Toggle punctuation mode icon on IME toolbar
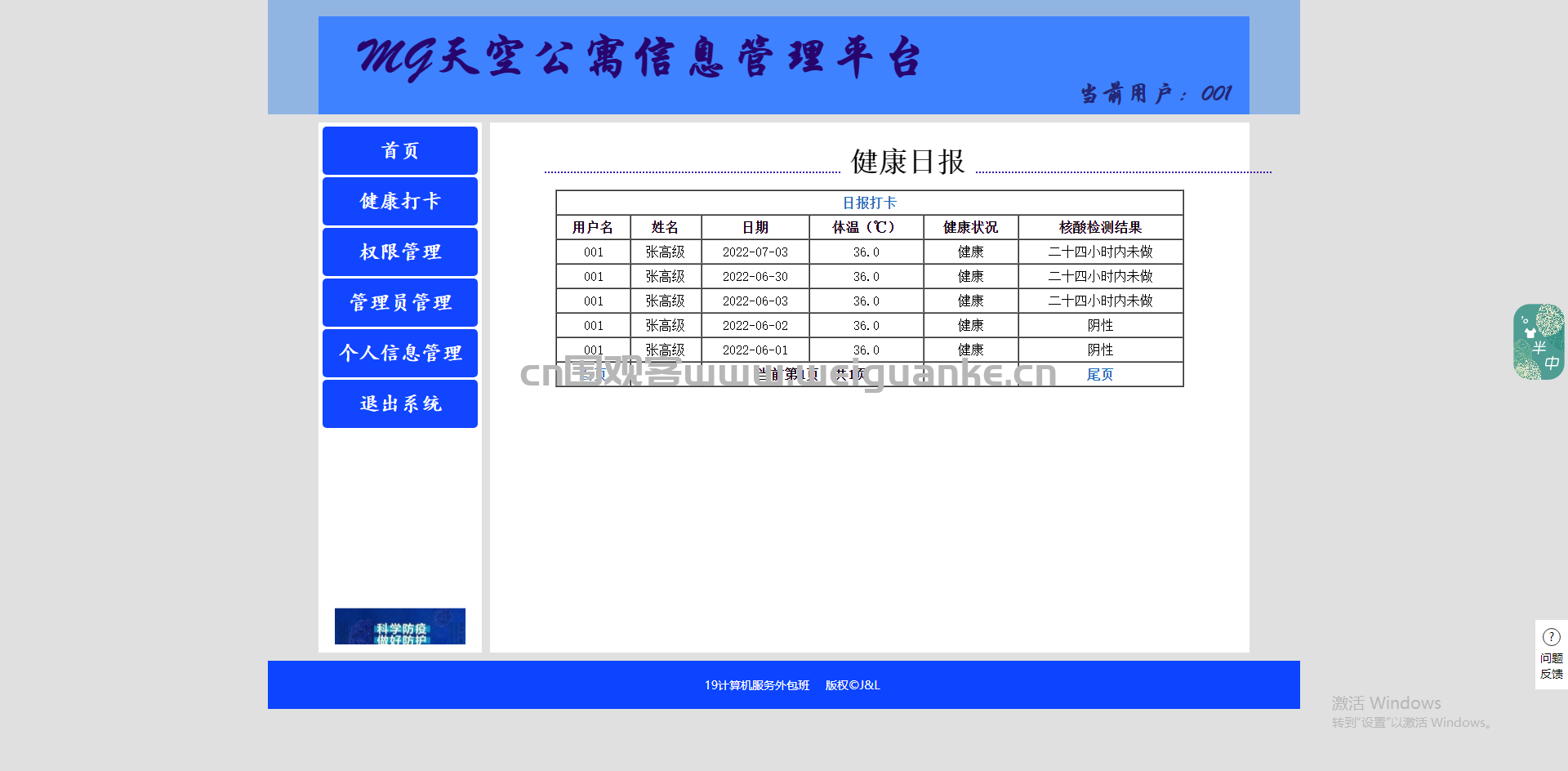This screenshot has width=1568, height=771. 1525,320
